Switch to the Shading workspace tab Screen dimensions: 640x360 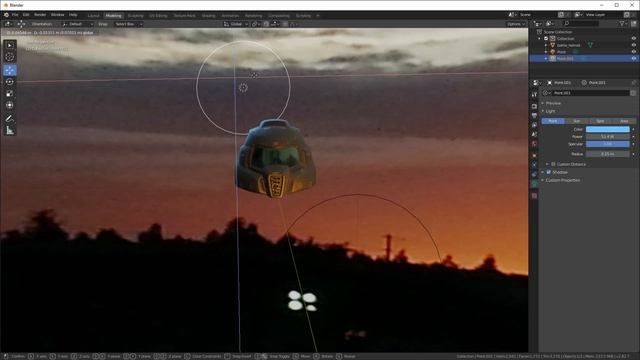(x=208, y=16)
